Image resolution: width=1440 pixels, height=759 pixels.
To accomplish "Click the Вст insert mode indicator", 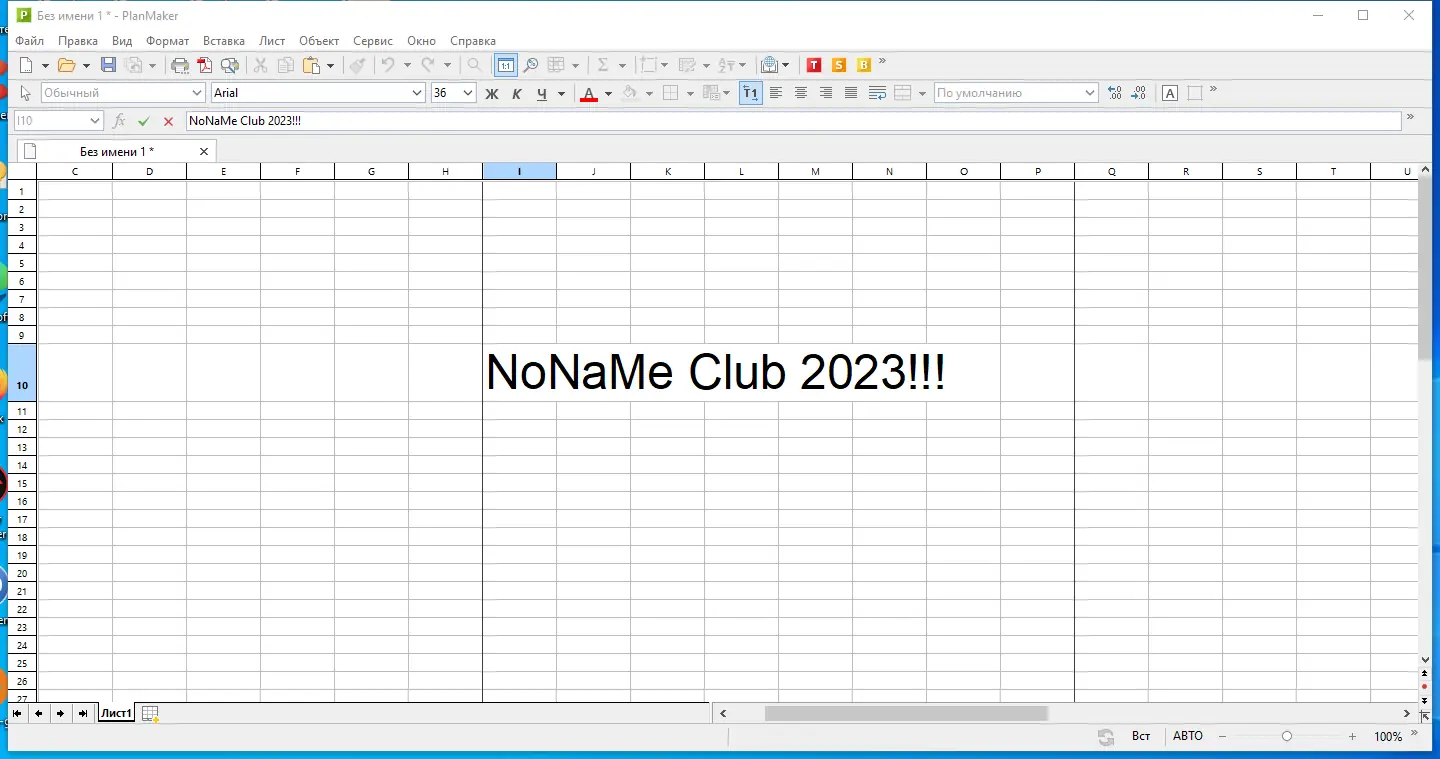I will coord(1141,736).
